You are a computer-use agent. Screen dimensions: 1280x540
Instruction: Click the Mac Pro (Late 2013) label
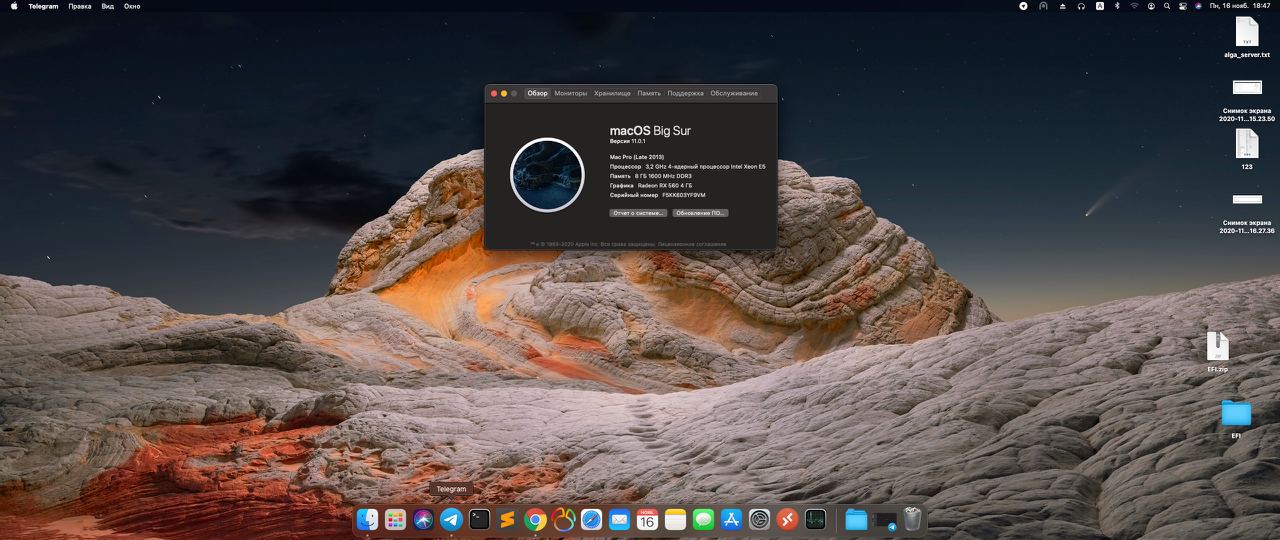coord(637,157)
